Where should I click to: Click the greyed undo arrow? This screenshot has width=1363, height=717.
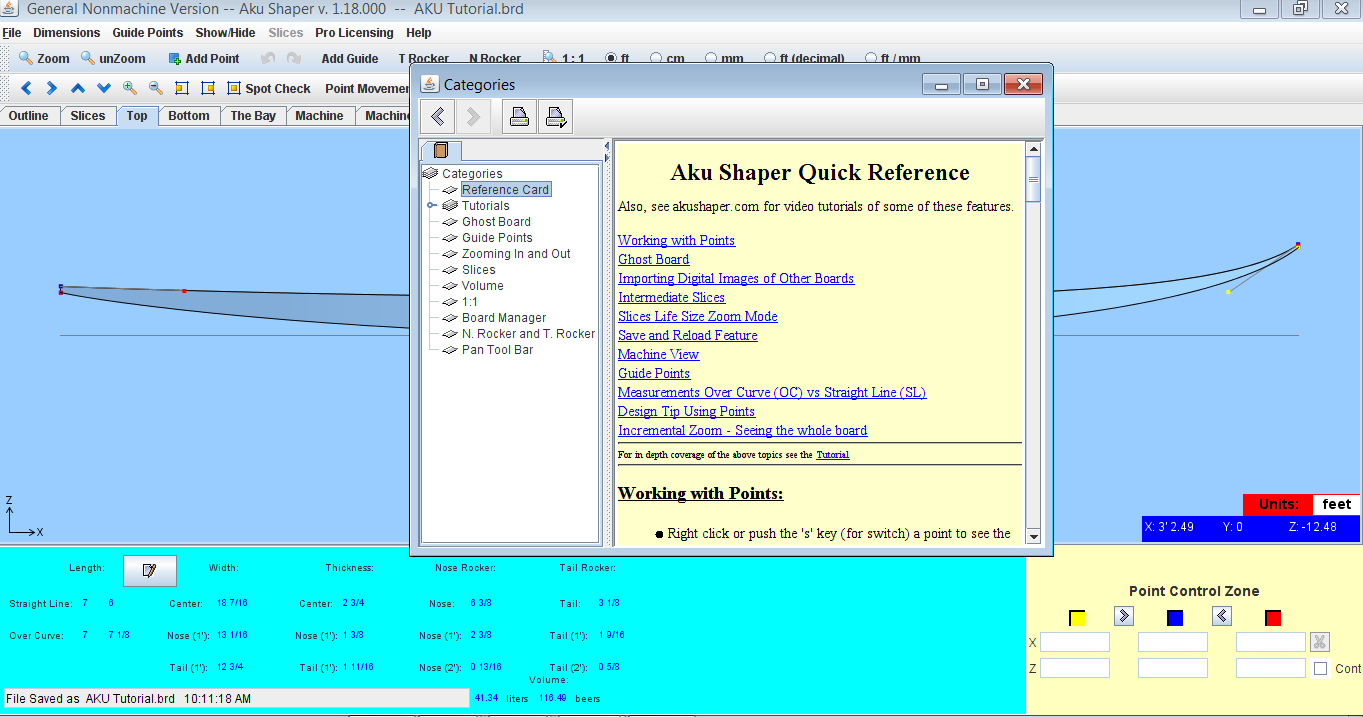[268, 59]
